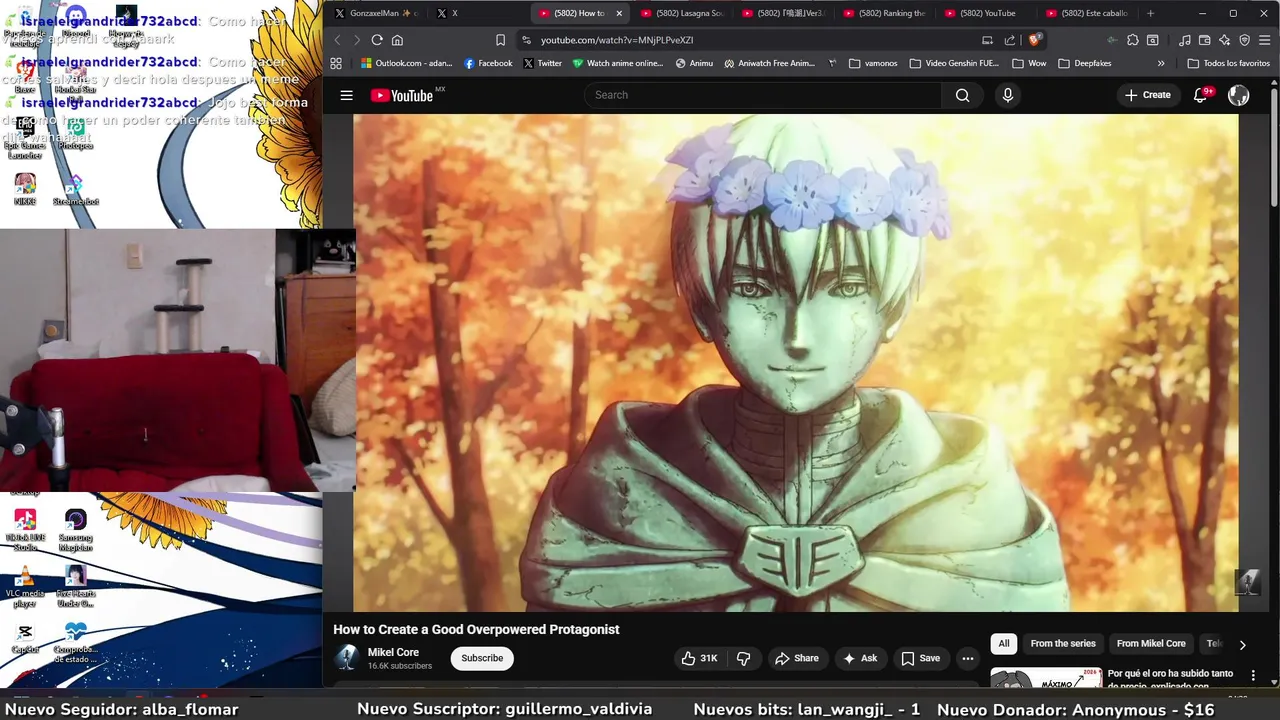Open a new browser tab
Screen dimensions: 1280x720
(x=1150, y=13)
